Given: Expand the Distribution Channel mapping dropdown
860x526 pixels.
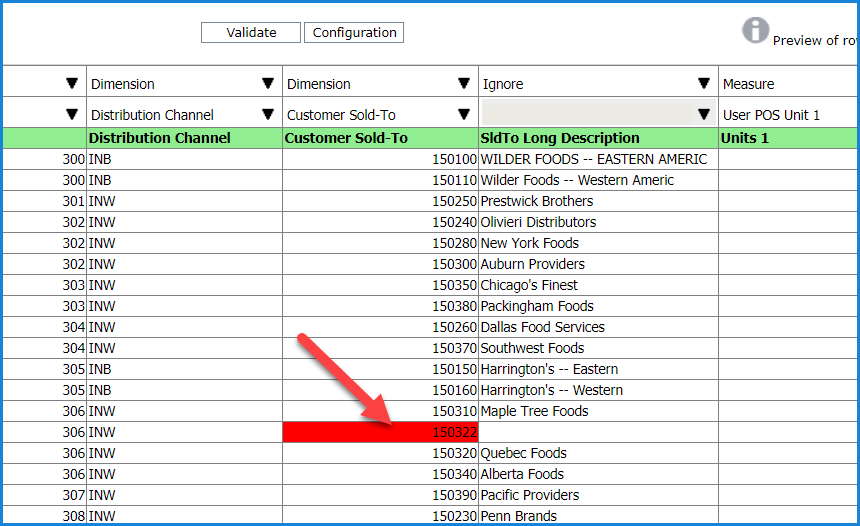Looking at the screenshot, I should point(268,114).
